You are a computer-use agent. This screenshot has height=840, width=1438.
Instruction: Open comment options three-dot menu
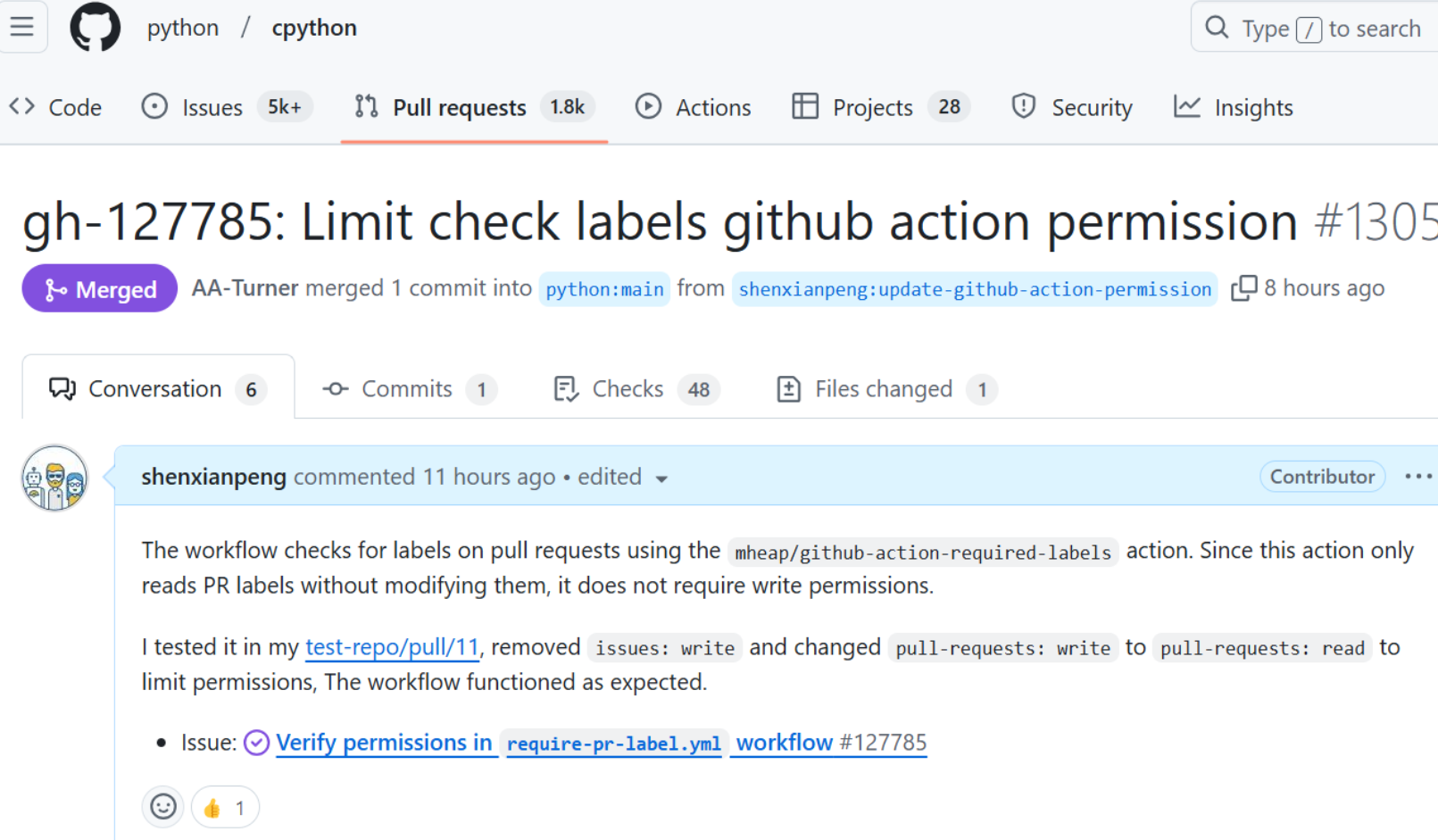(1417, 477)
